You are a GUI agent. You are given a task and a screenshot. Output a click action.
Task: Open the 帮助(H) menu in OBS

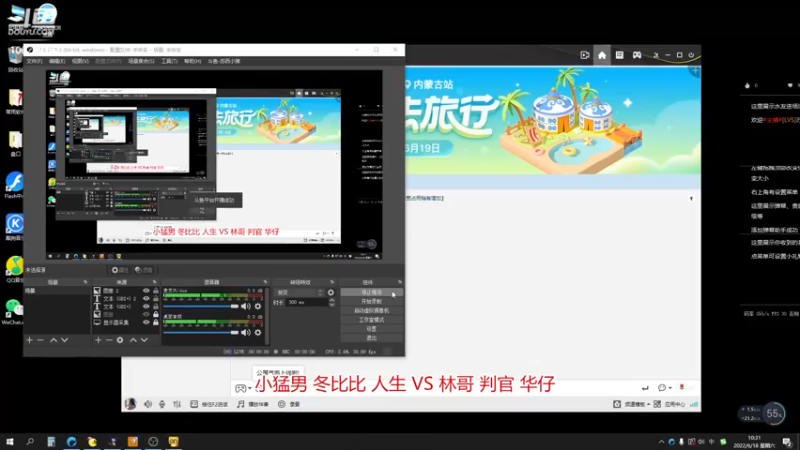pyautogui.click(x=192, y=61)
